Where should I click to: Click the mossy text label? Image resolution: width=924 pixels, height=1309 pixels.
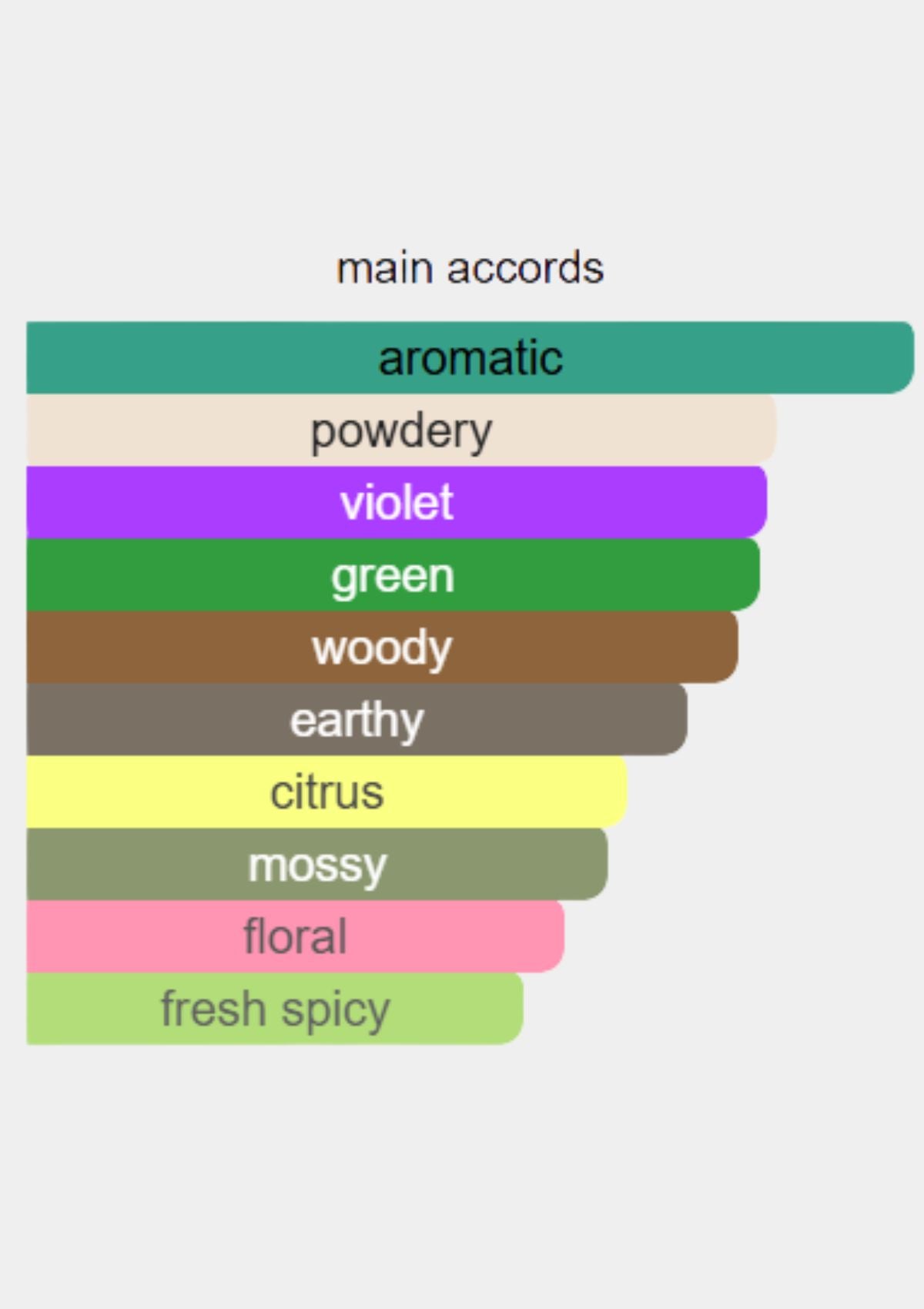[x=317, y=867]
